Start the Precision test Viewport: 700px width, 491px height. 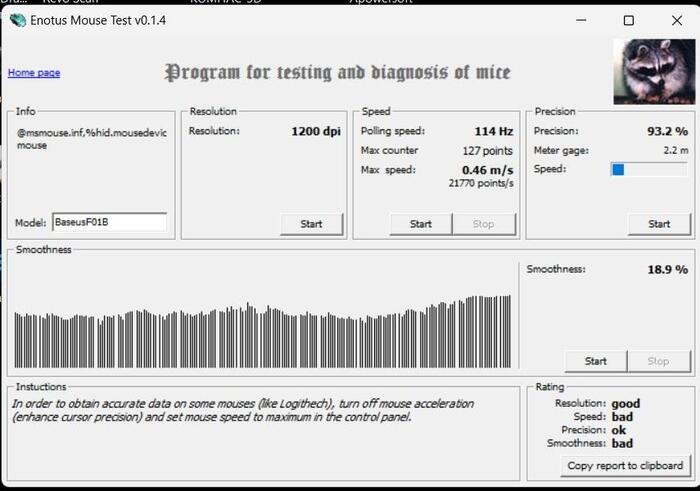[x=659, y=224]
